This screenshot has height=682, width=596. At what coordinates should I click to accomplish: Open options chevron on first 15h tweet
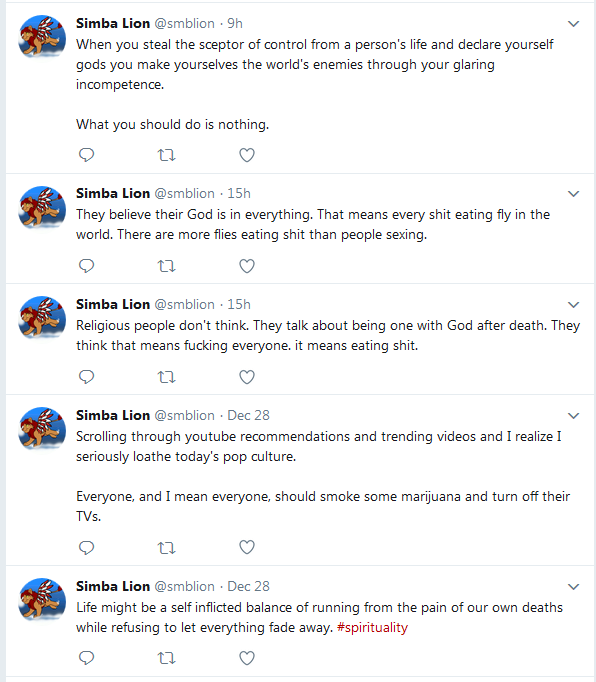[x=574, y=194]
